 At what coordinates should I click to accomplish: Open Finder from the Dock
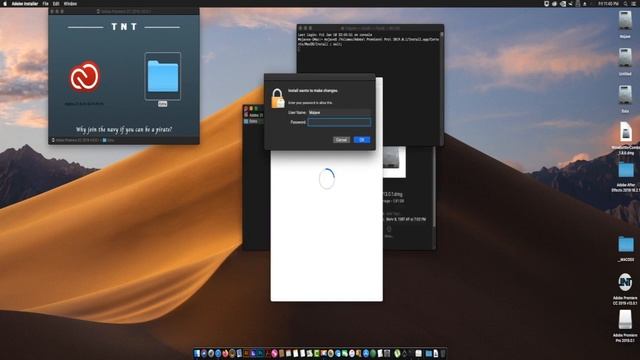coord(197,353)
